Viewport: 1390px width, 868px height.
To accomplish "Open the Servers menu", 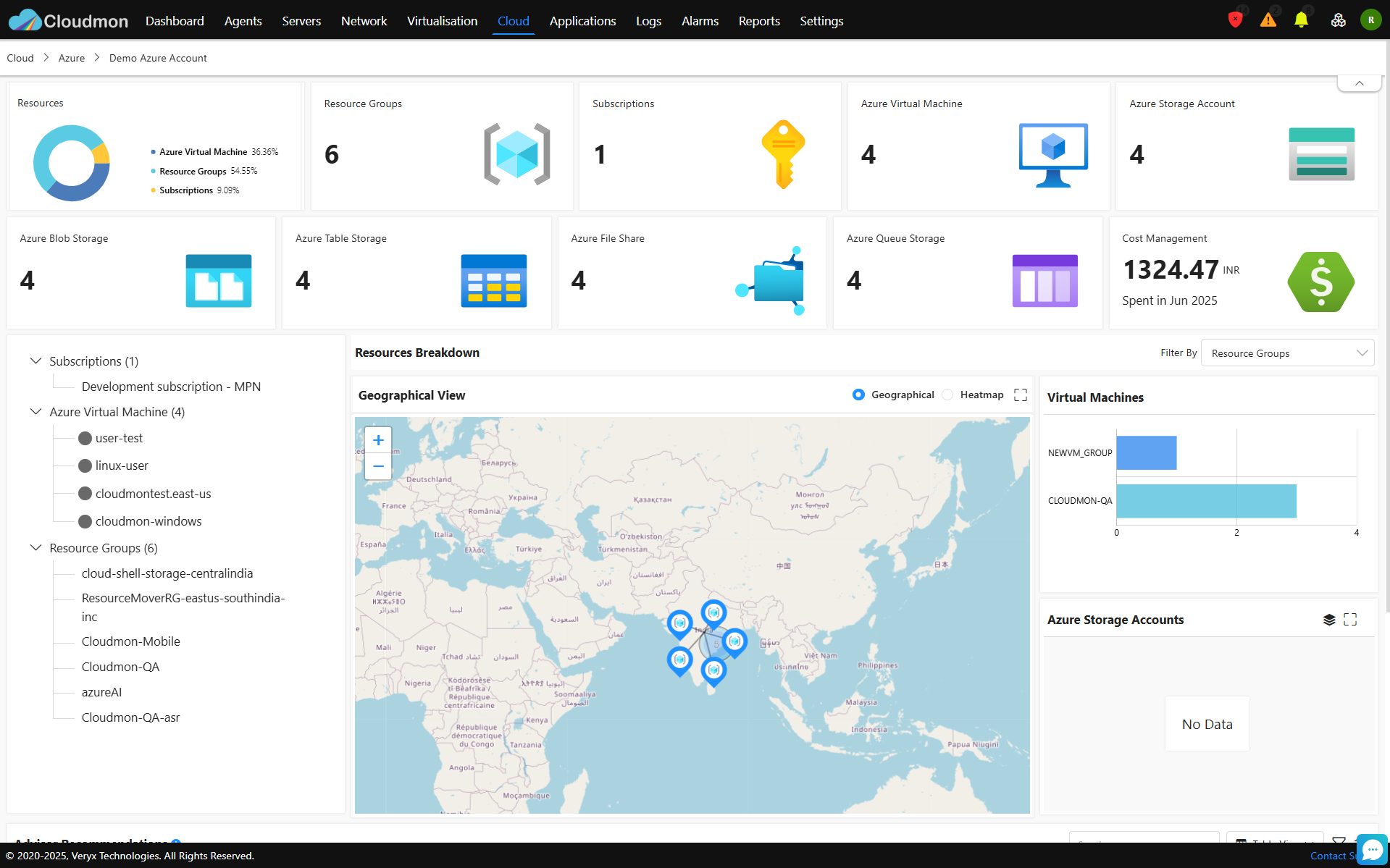I will point(301,21).
